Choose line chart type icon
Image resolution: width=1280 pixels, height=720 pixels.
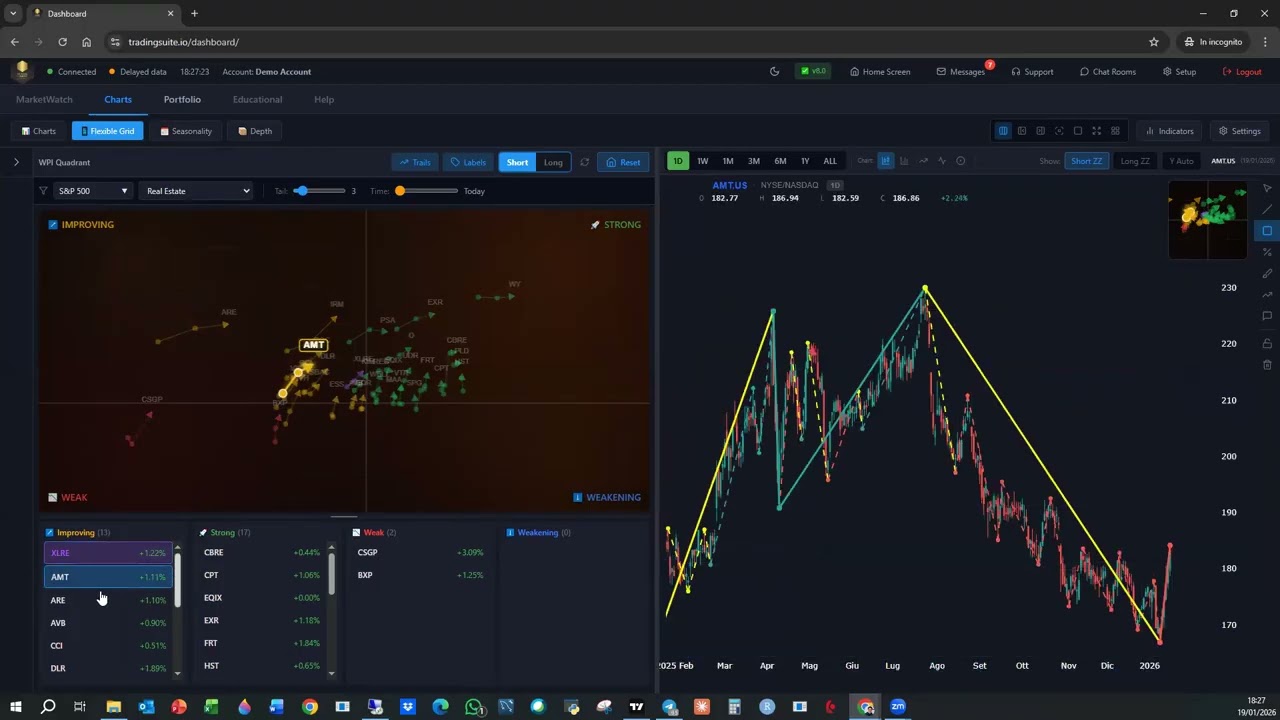click(923, 161)
